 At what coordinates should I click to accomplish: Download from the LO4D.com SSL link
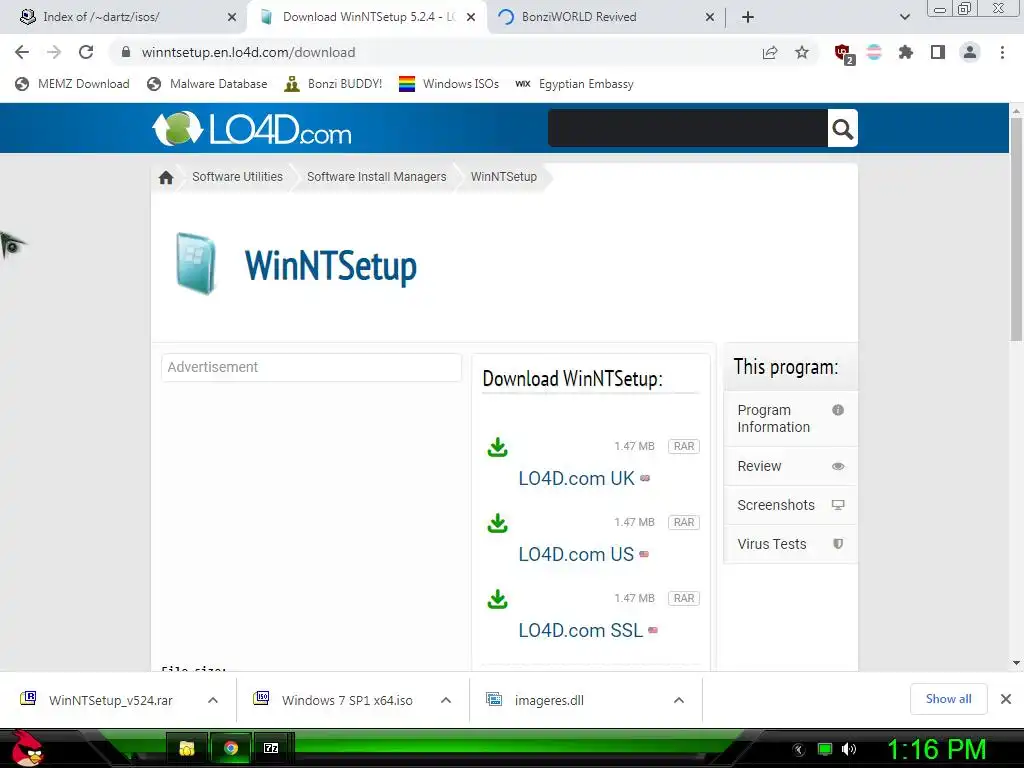point(581,630)
